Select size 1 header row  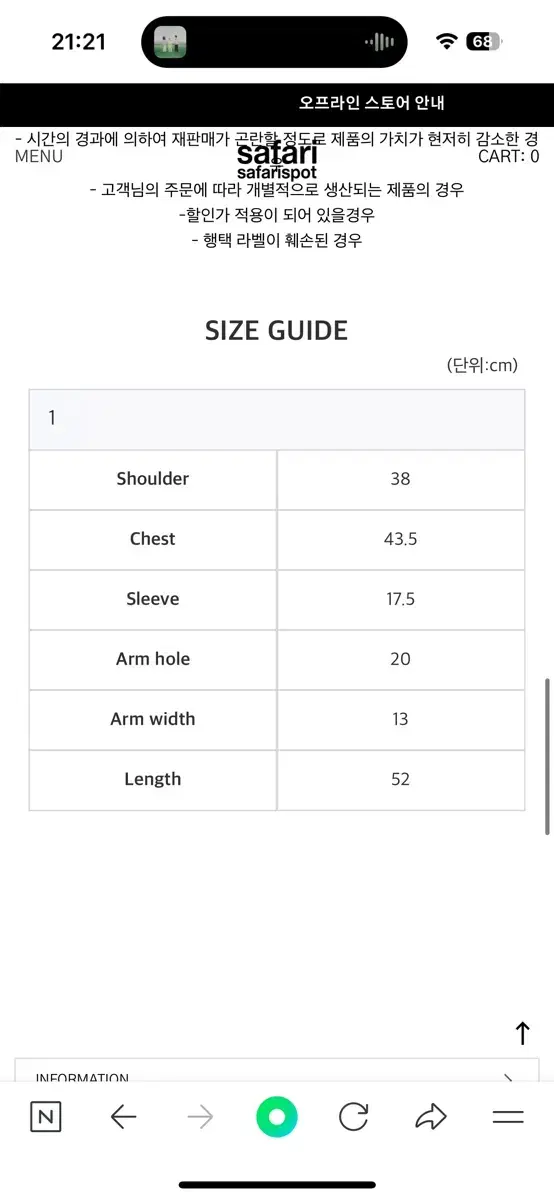click(277, 420)
